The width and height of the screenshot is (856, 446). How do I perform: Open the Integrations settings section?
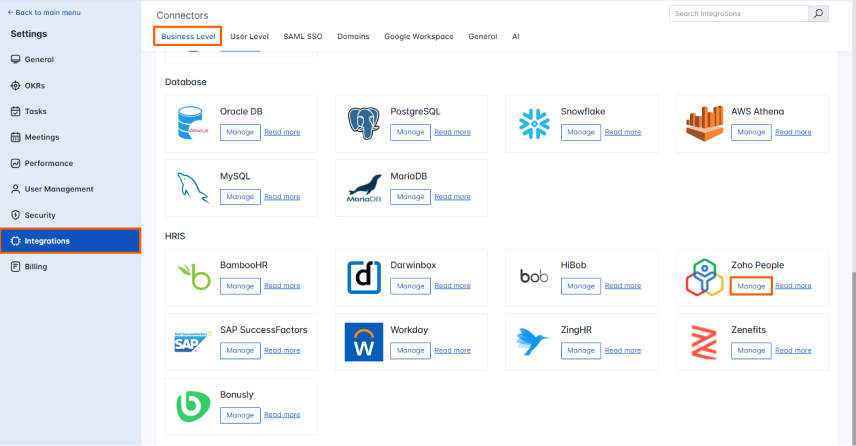[x=70, y=241]
